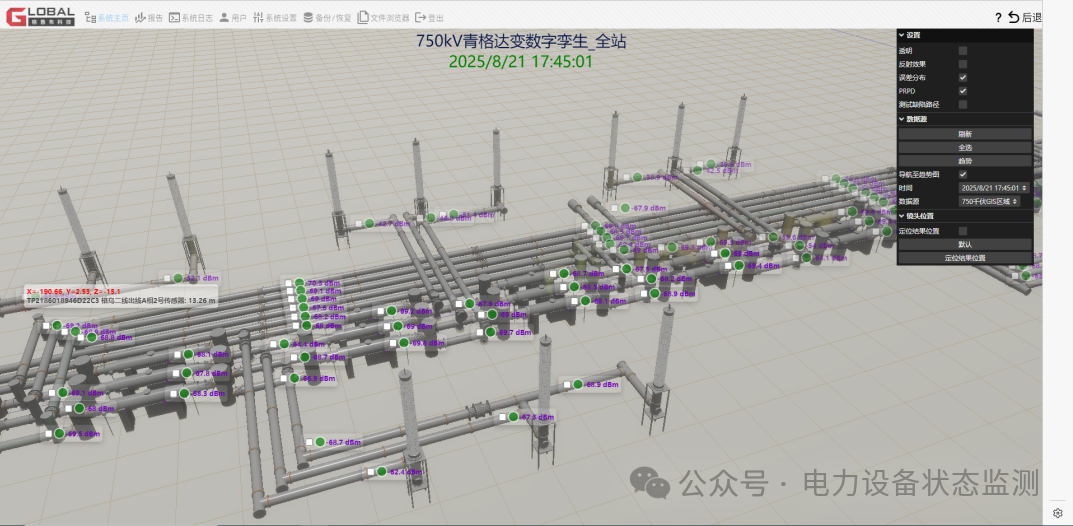
Task: Open 系统日志 terminal icon
Action: click(174, 18)
